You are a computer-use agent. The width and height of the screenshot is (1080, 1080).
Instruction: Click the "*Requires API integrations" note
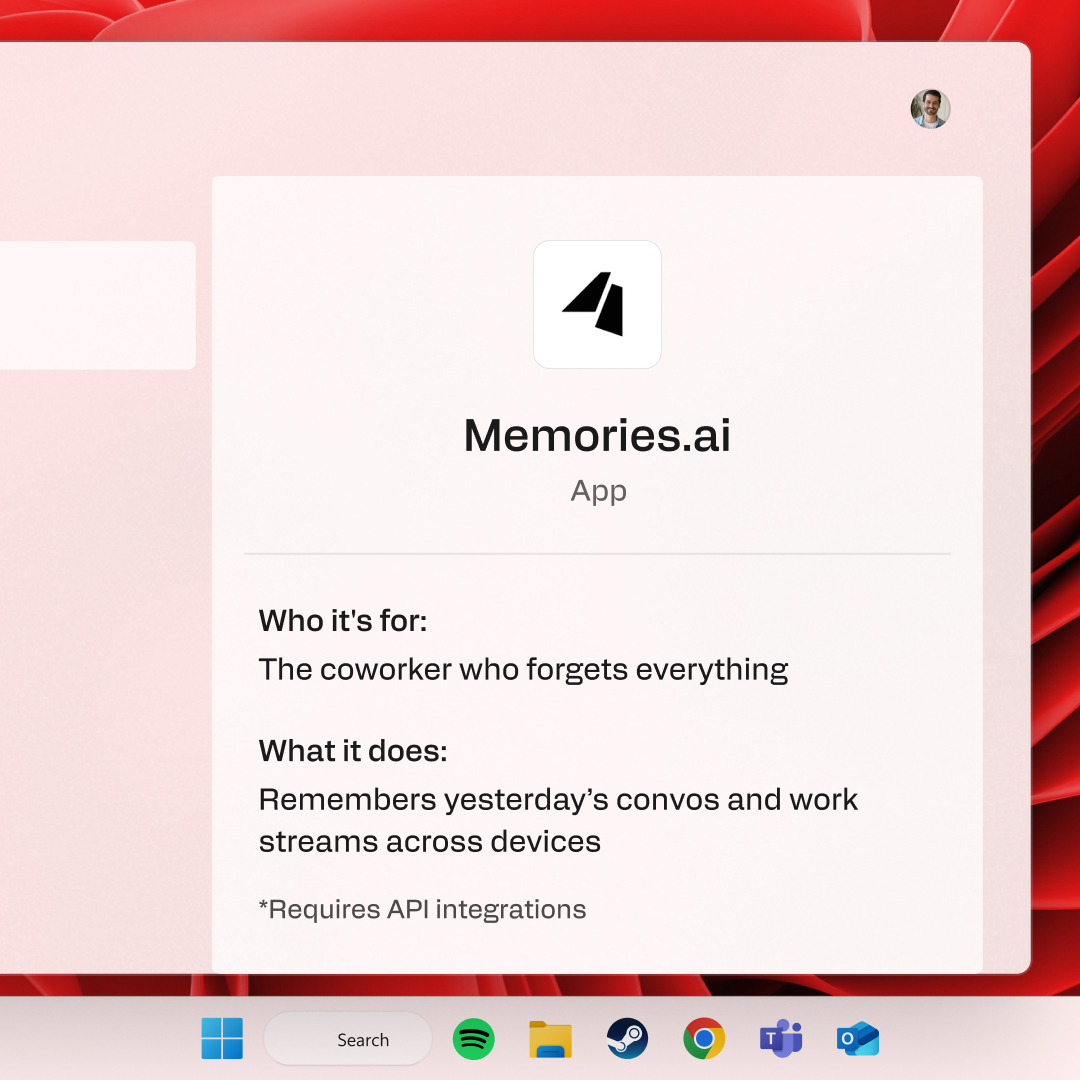point(422,909)
